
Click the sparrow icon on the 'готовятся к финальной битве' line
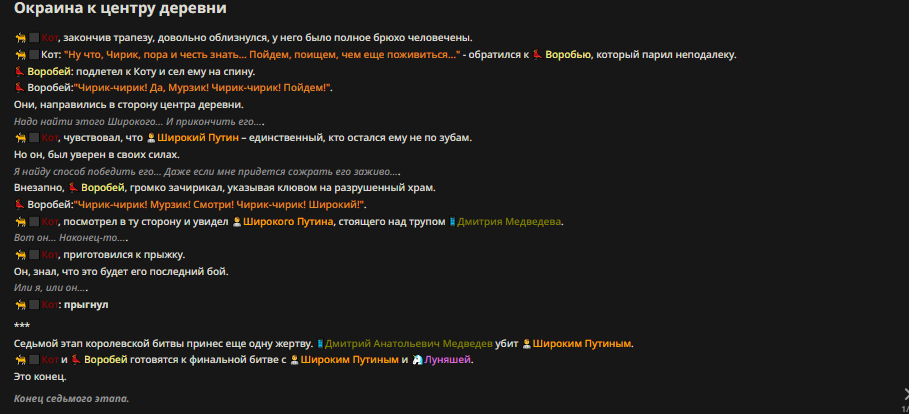[x=76, y=359]
